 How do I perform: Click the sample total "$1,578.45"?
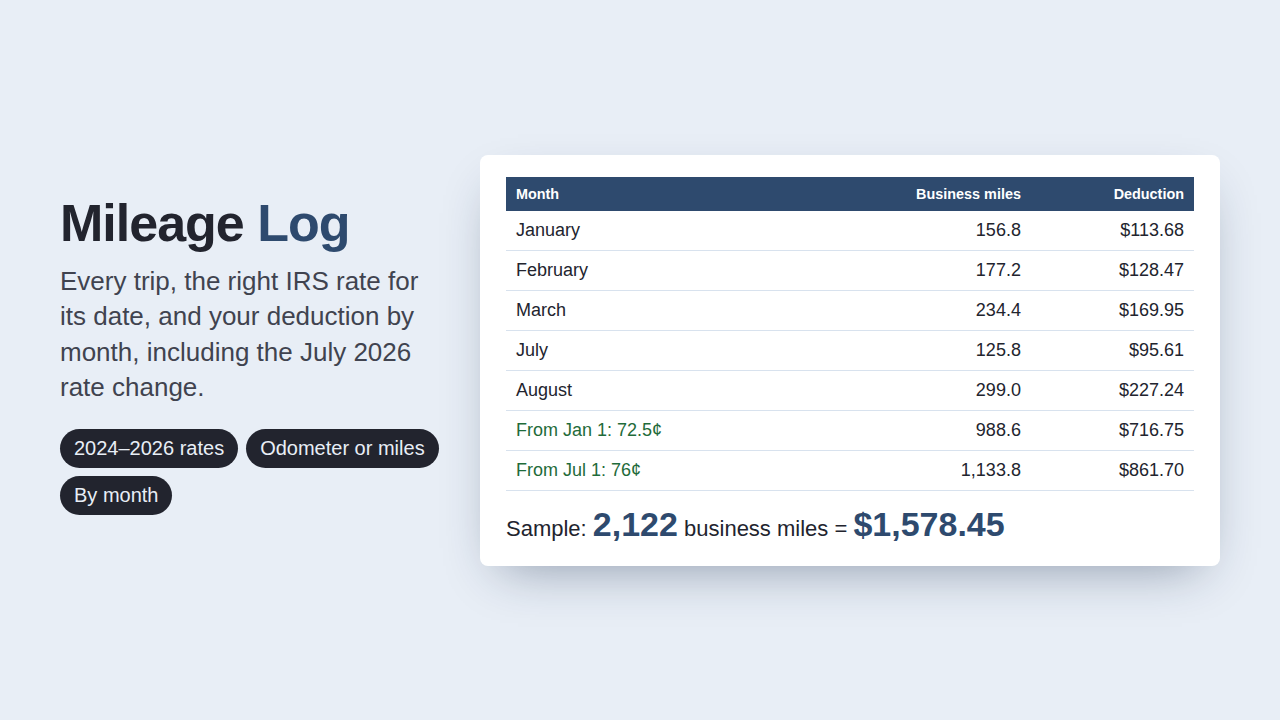[x=929, y=525]
